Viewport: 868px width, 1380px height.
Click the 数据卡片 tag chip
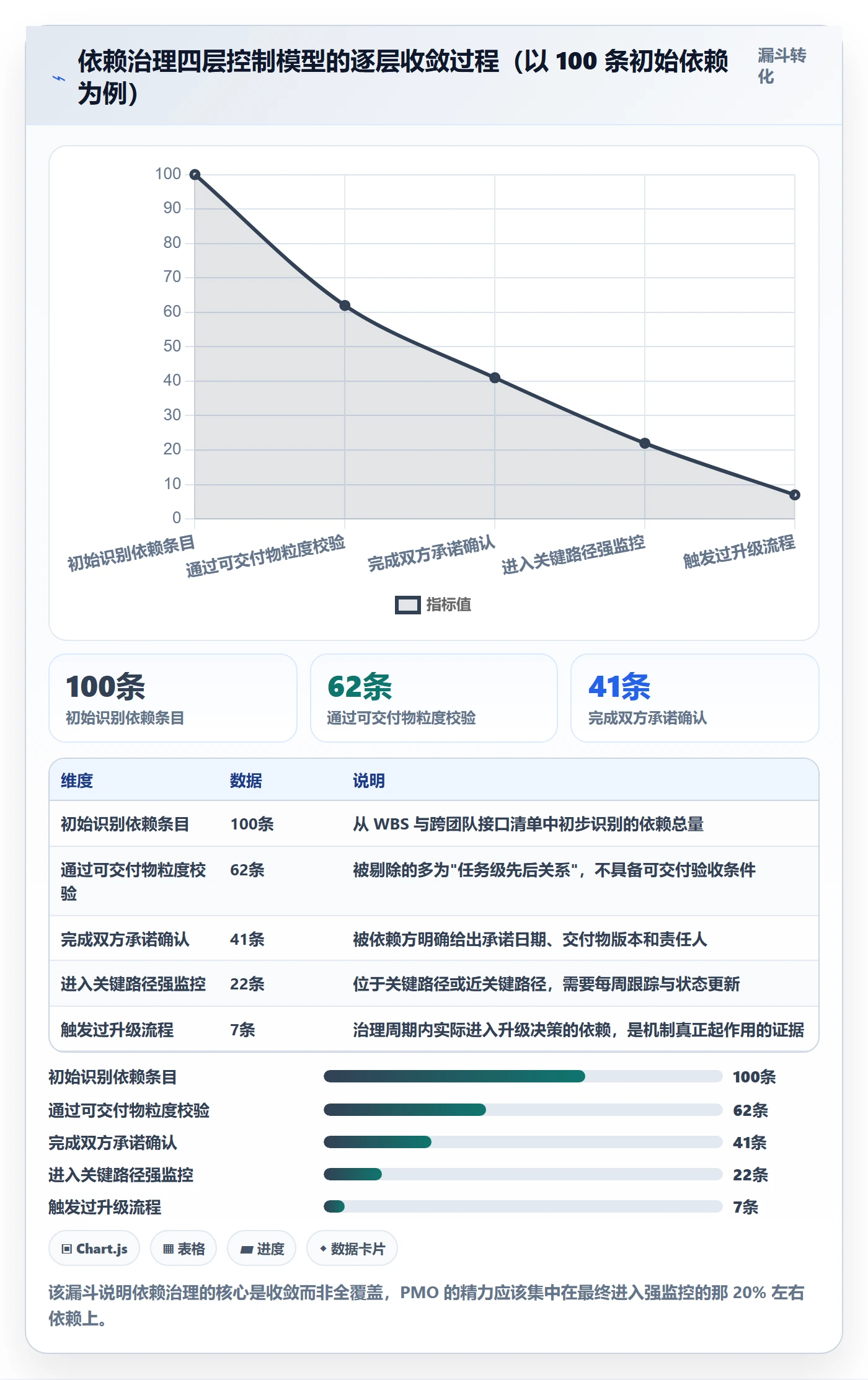[x=352, y=1249]
